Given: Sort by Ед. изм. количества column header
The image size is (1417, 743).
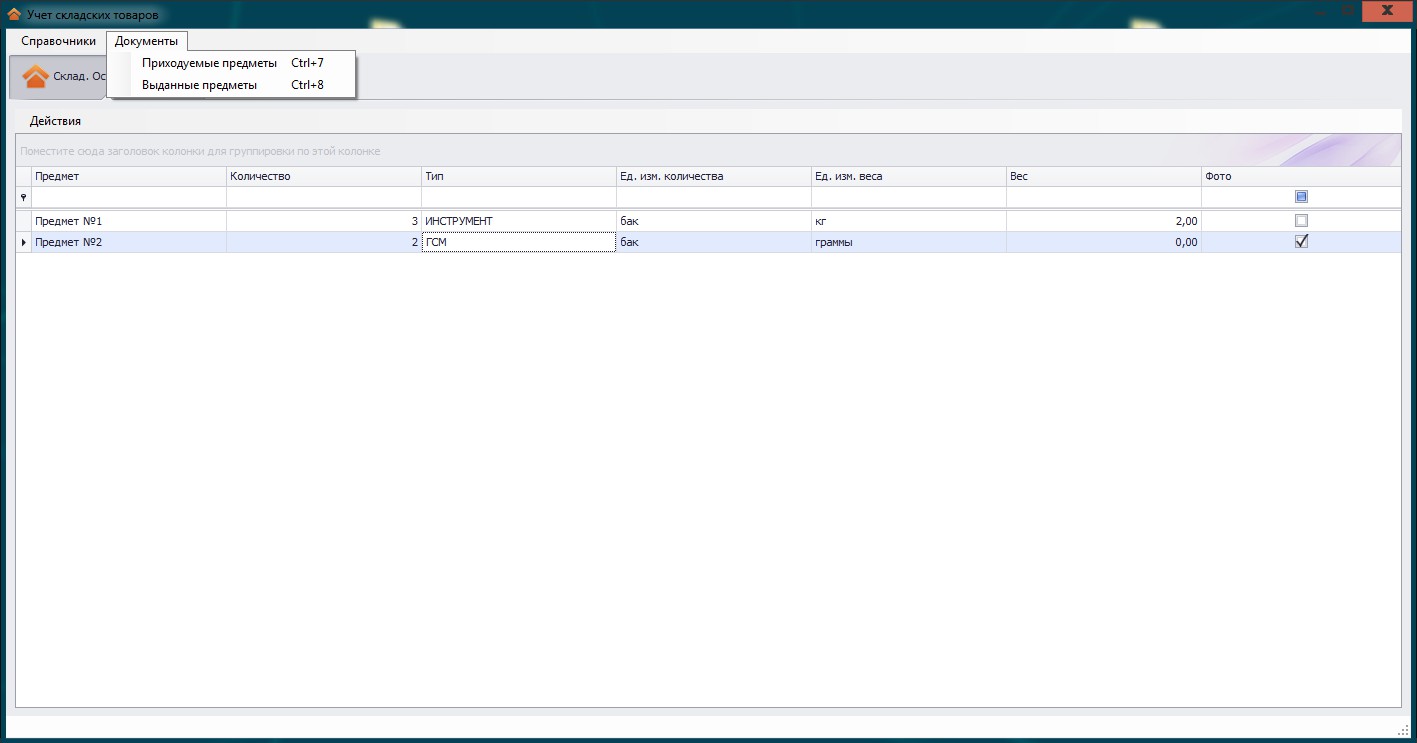Looking at the screenshot, I should 714,176.
